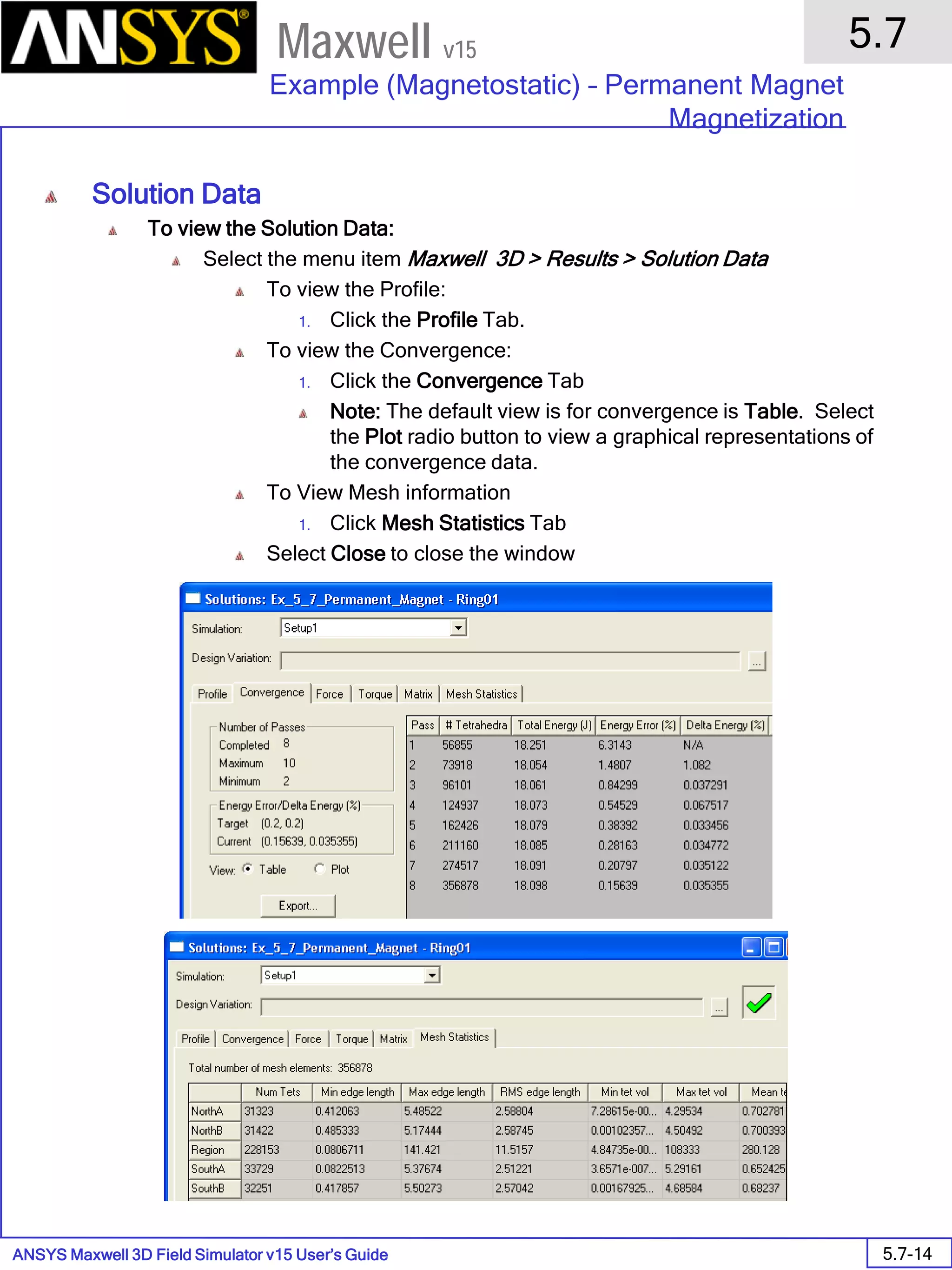Select the Plot view radio button
Image resolution: width=952 pixels, height=1270 pixels.
tap(320, 868)
